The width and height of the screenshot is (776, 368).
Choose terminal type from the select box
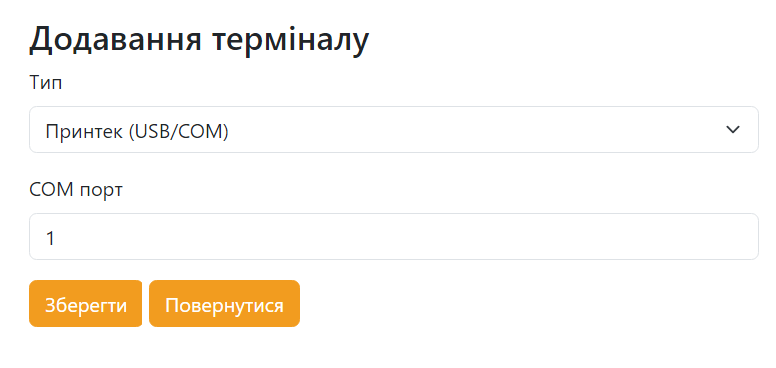click(x=394, y=130)
